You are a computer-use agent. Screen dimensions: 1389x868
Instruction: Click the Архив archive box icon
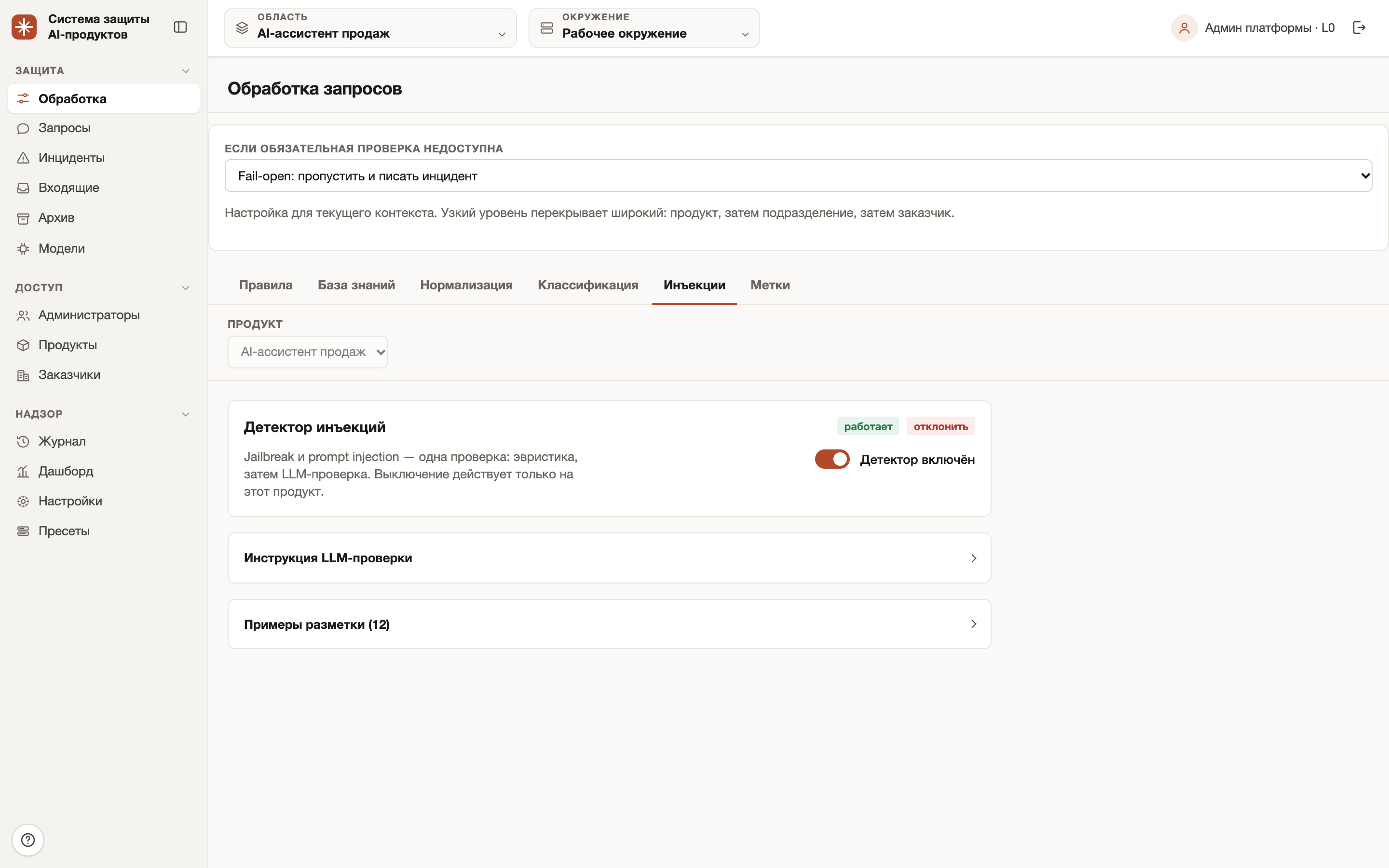coord(23,218)
